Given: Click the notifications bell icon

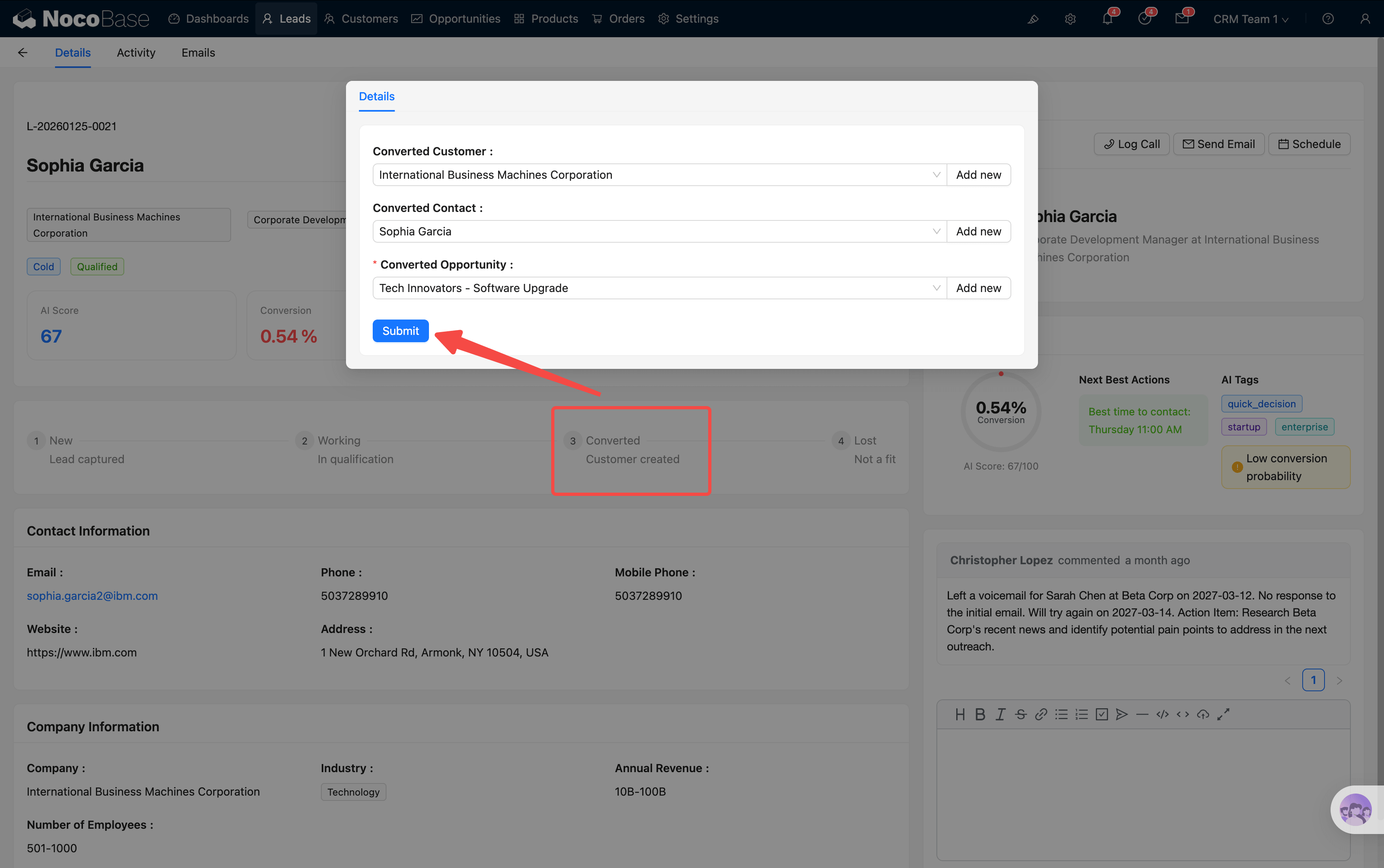Looking at the screenshot, I should coord(1107,19).
